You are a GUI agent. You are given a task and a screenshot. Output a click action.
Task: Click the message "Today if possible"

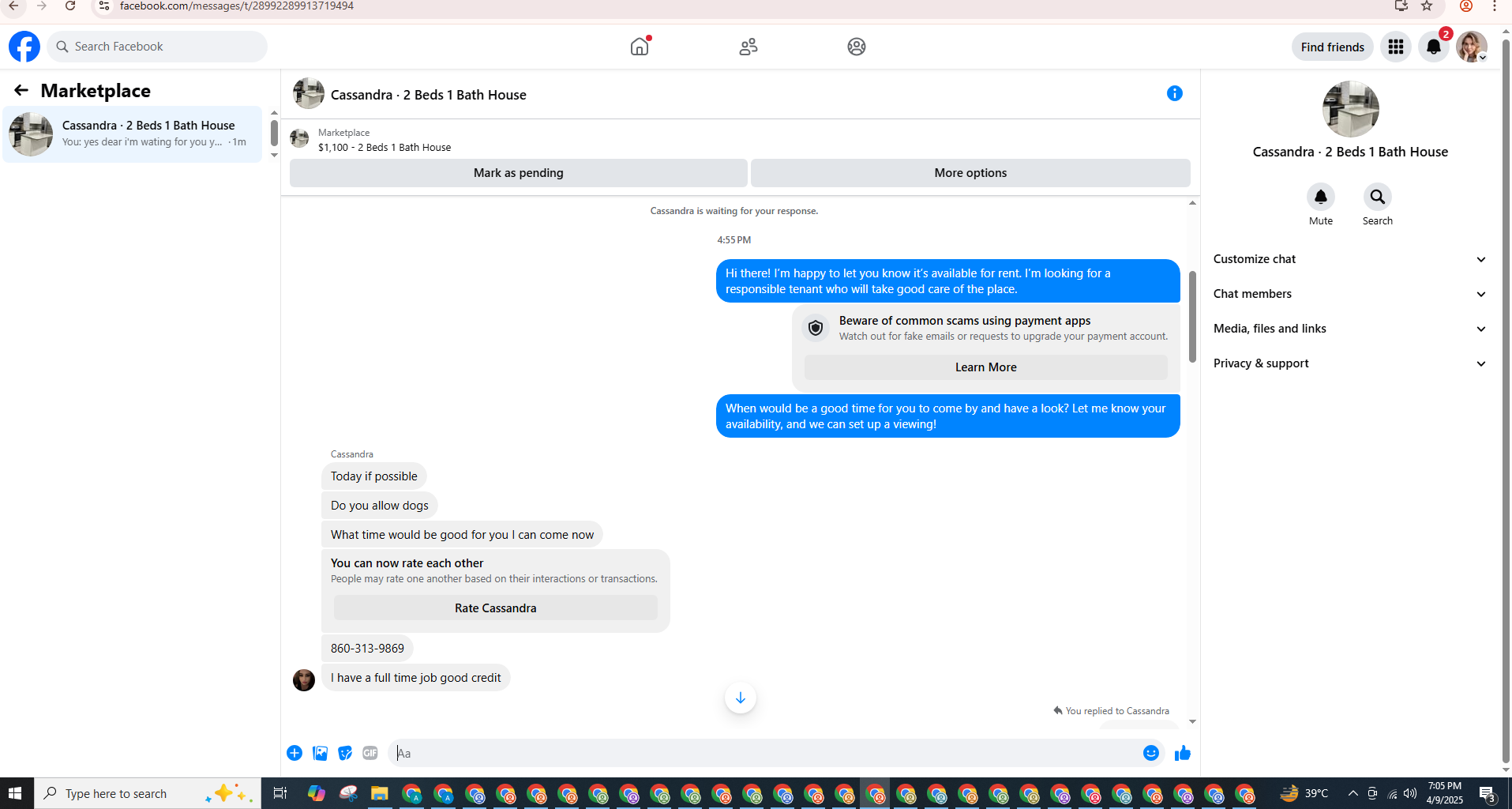(x=374, y=476)
